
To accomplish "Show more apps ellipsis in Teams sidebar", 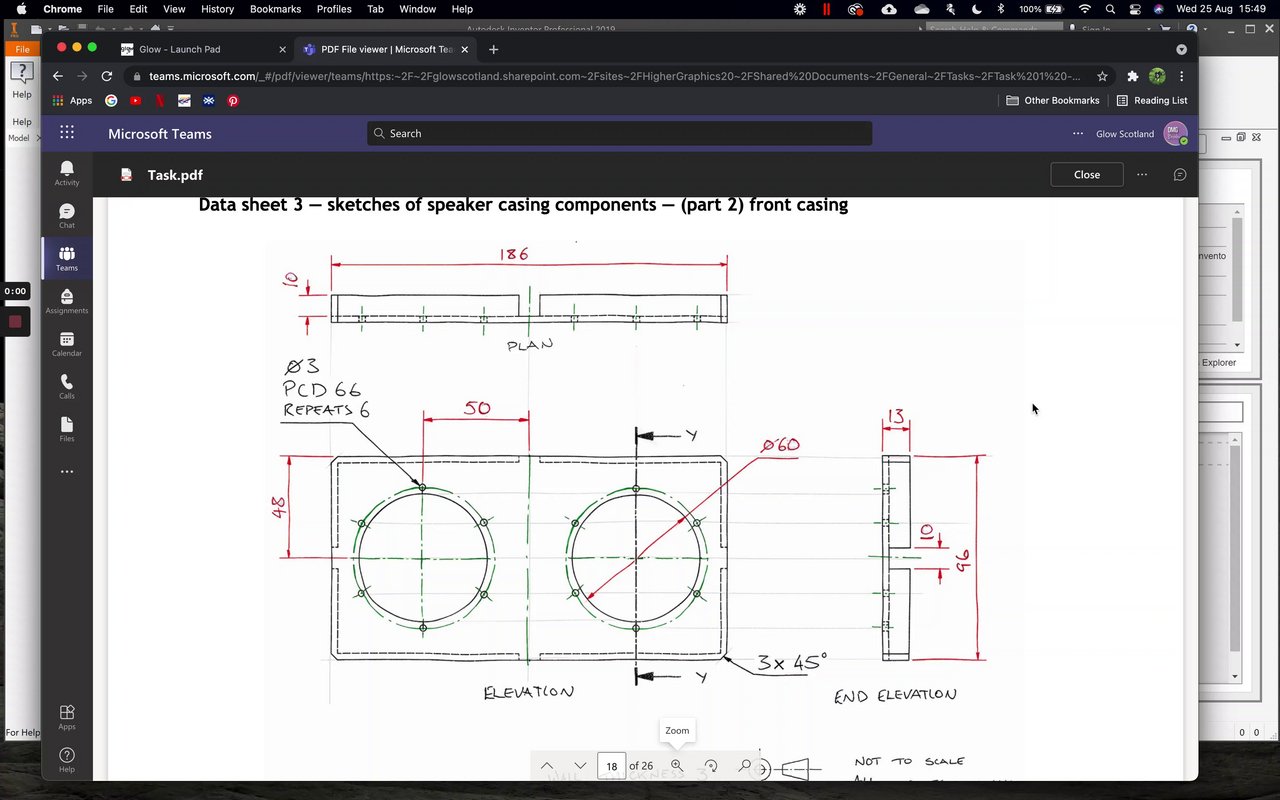I will pos(67,472).
